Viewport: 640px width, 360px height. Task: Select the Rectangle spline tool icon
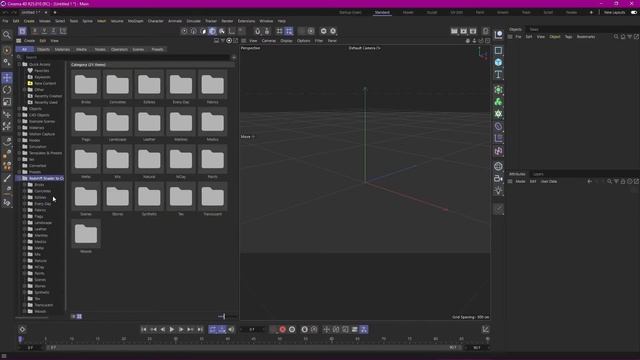[498, 51]
